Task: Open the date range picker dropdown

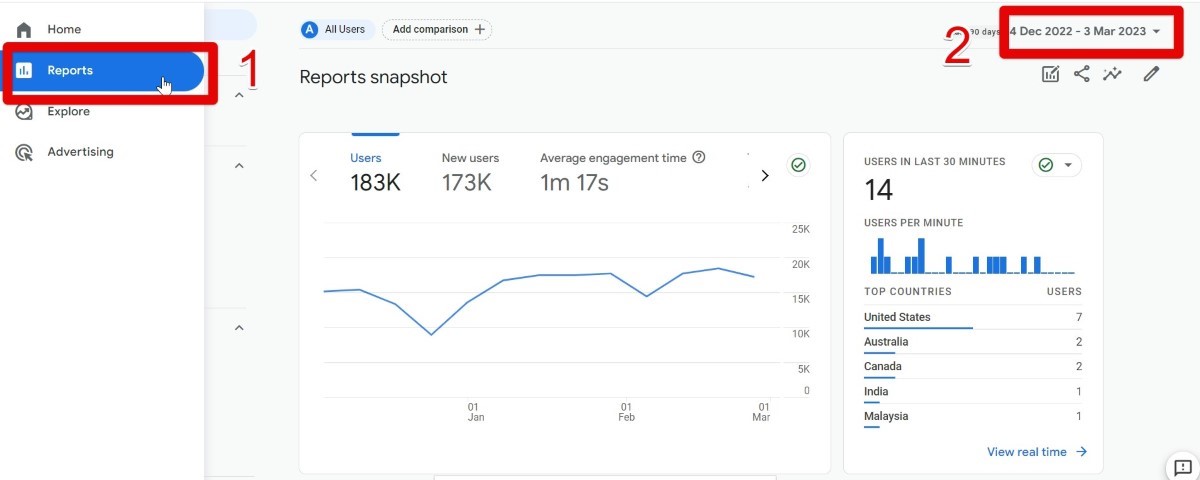Action: point(1085,31)
